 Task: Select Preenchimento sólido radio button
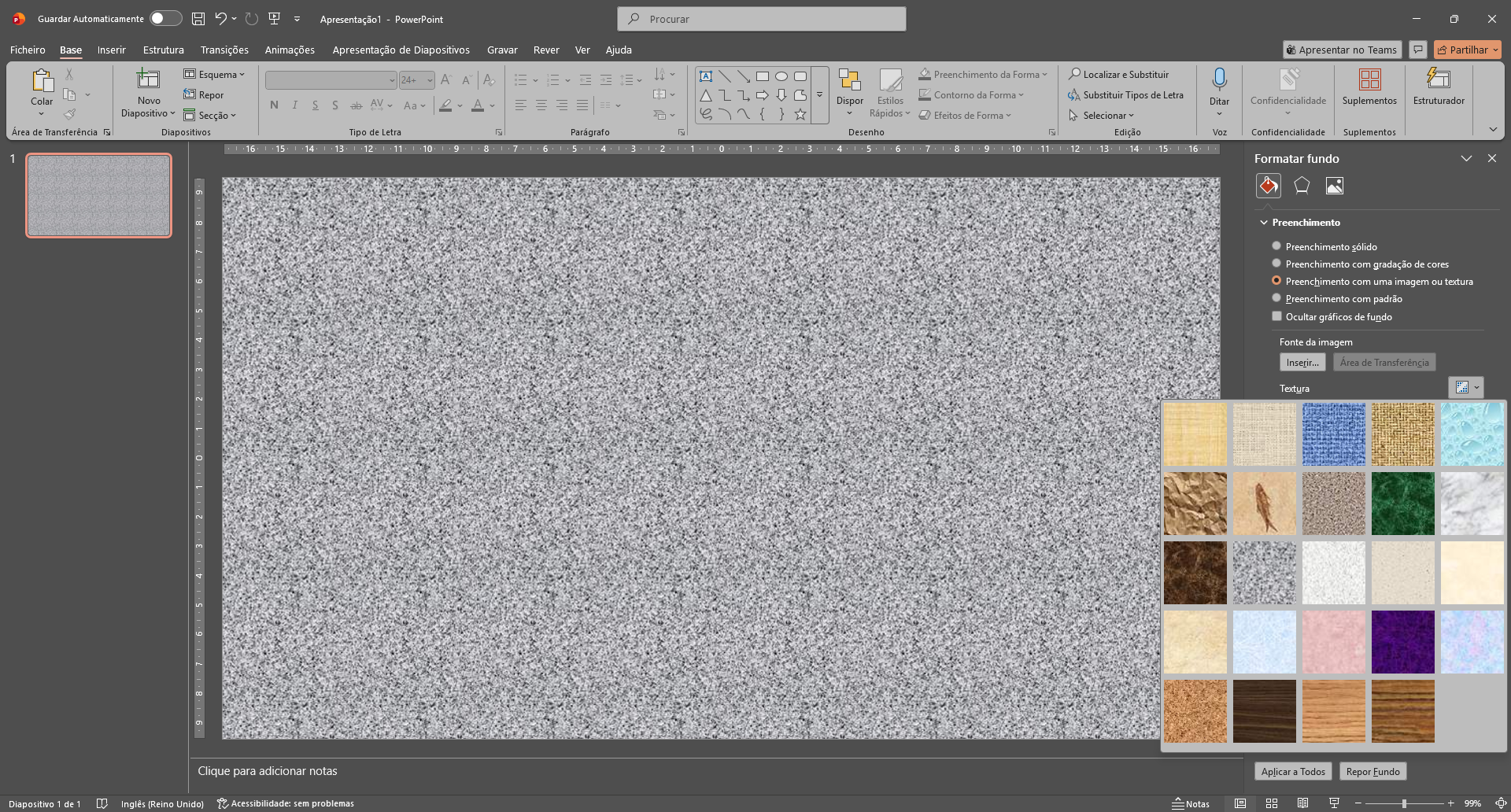pyautogui.click(x=1276, y=246)
